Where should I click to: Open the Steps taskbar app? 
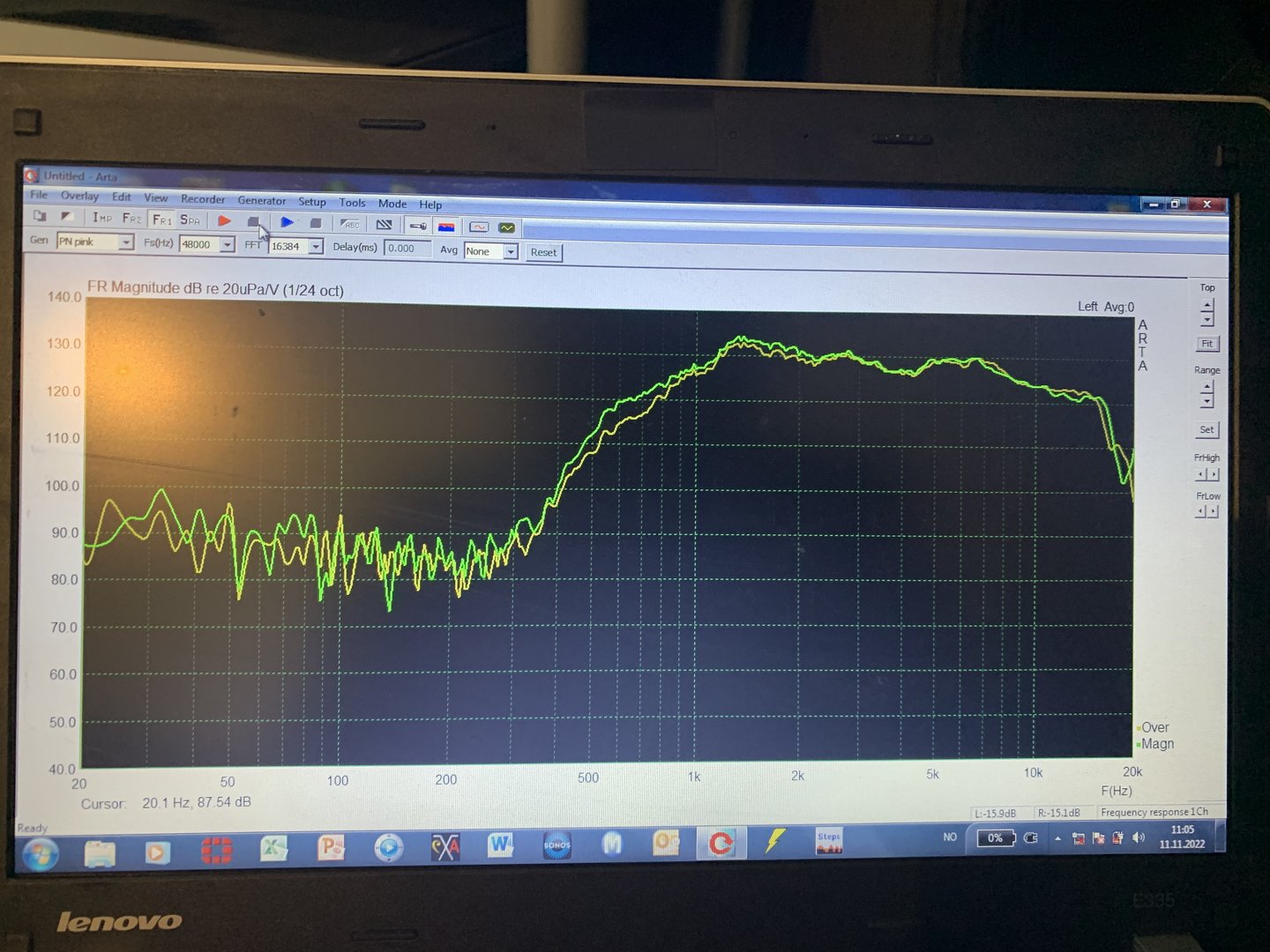[x=829, y=842]
